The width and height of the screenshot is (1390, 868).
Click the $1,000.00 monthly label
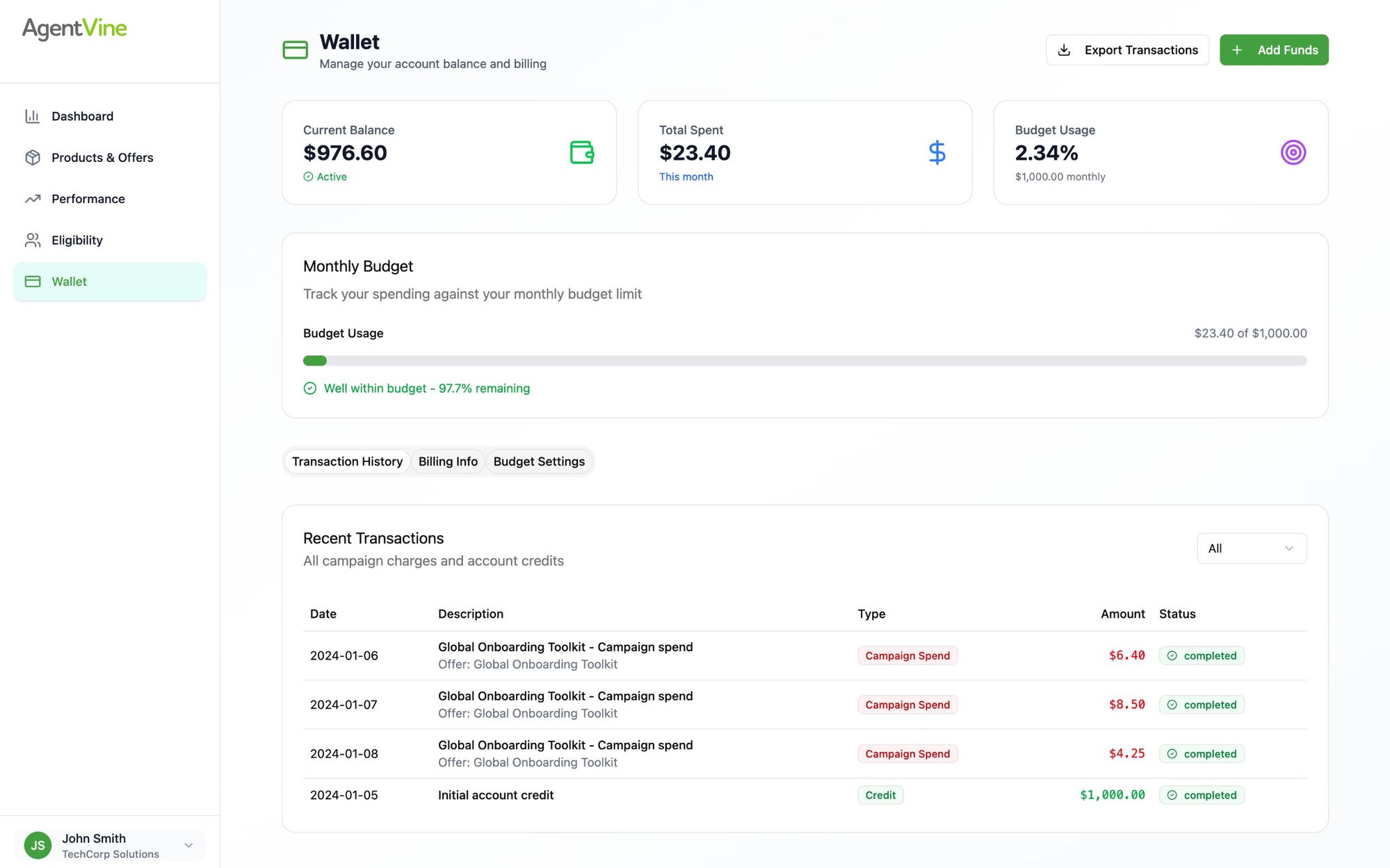pos(1060,177)
